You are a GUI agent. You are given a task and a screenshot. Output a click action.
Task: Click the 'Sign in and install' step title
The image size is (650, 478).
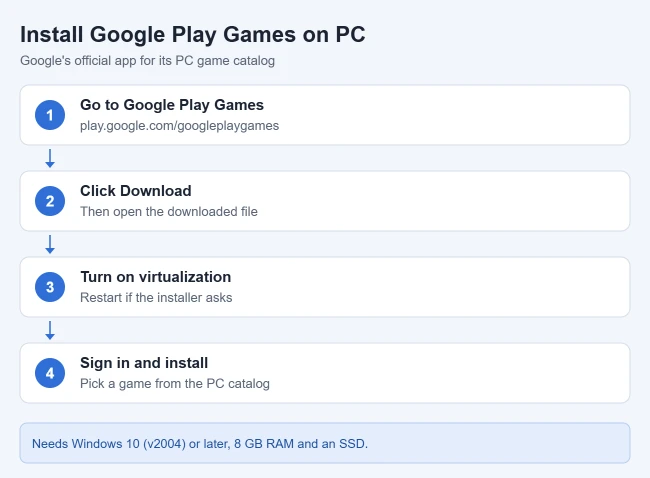144,363
